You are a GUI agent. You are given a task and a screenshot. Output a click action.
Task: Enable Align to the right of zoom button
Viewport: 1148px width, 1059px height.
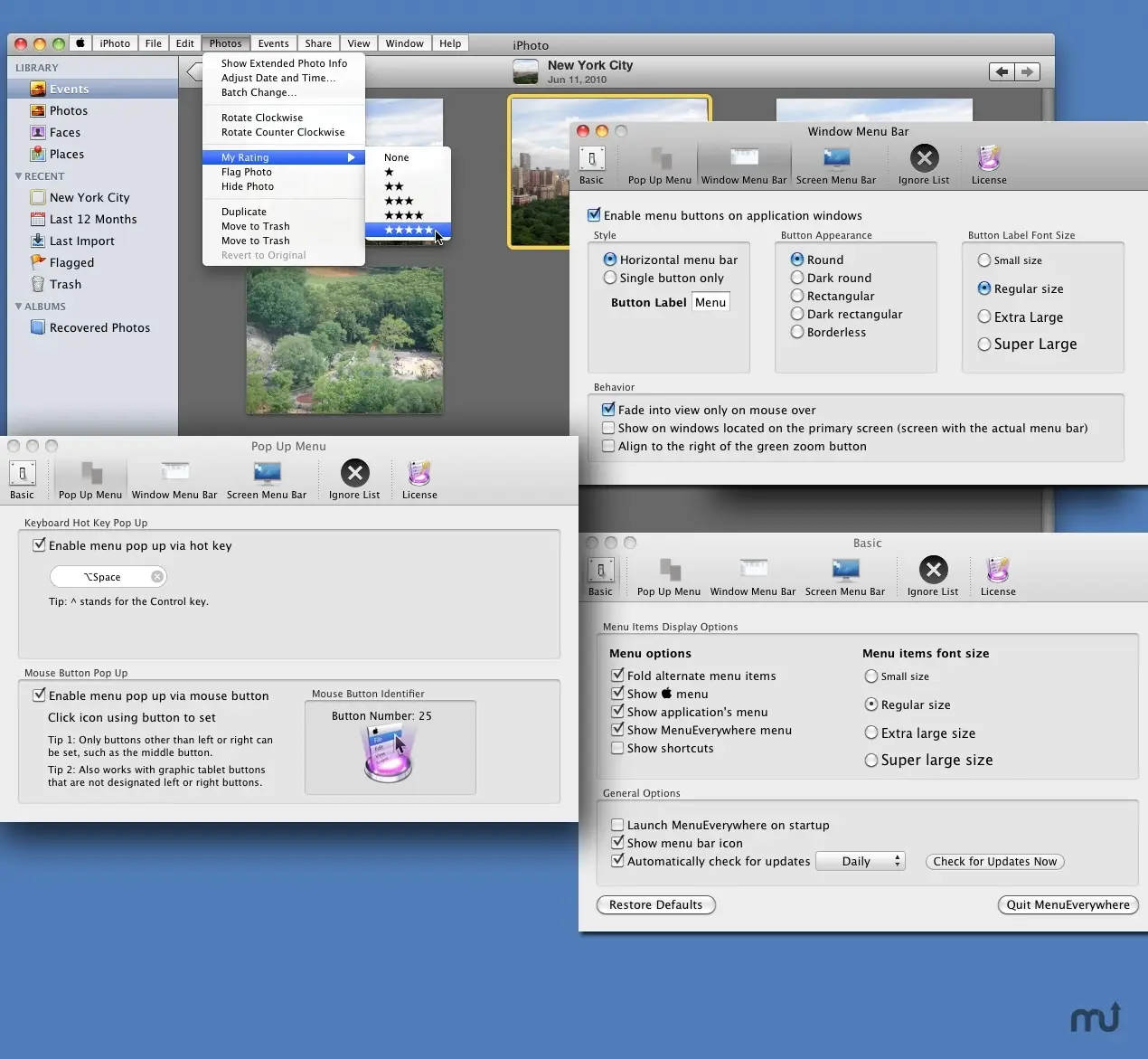(x=608, y=446)
